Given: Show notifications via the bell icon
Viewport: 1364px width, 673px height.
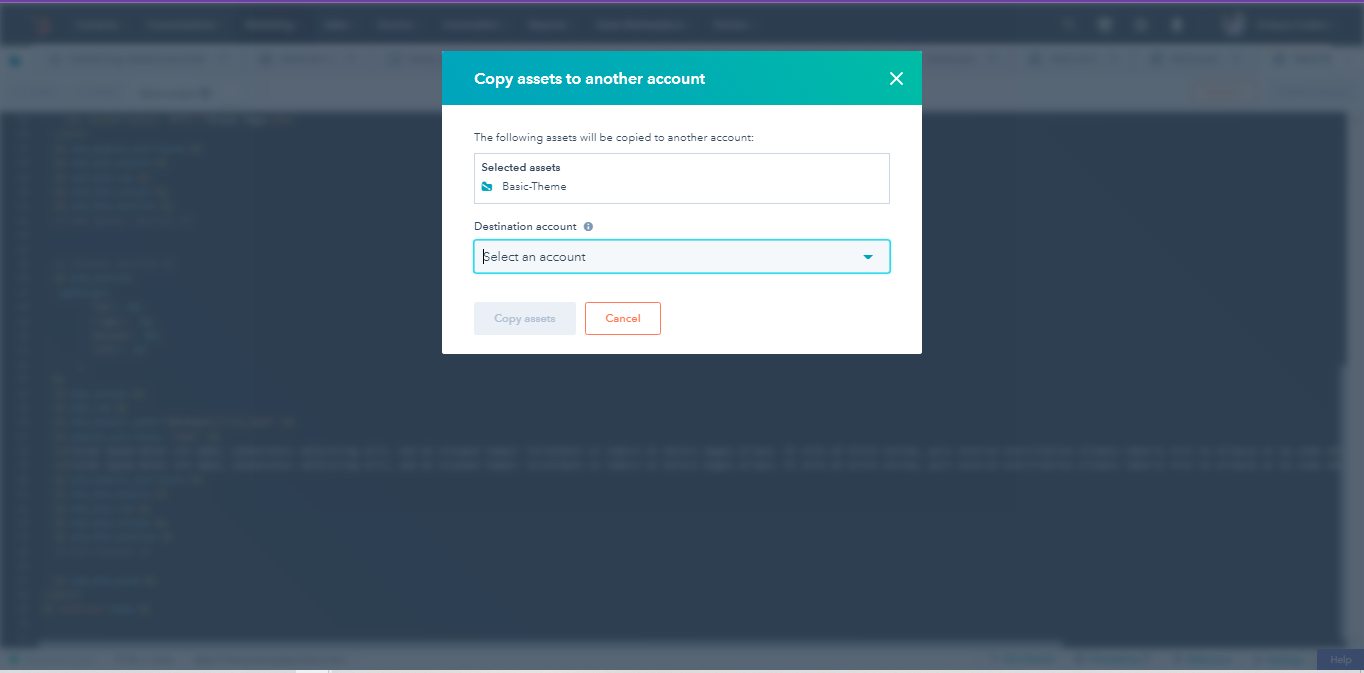Looking at the screenshot, I should click(x=1177, y=25).
